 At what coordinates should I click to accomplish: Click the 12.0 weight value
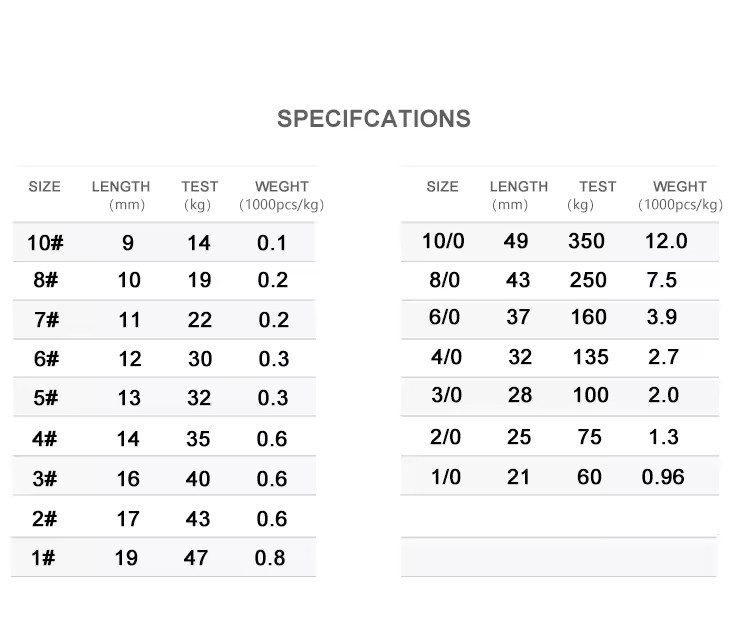click(666, 241)
